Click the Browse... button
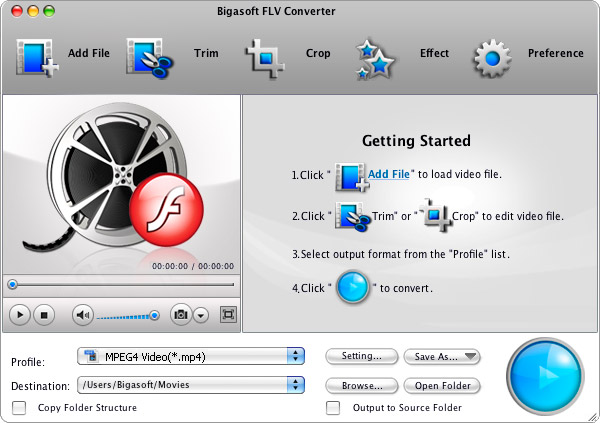The image size is (600, 423). [x=362, y=386]
